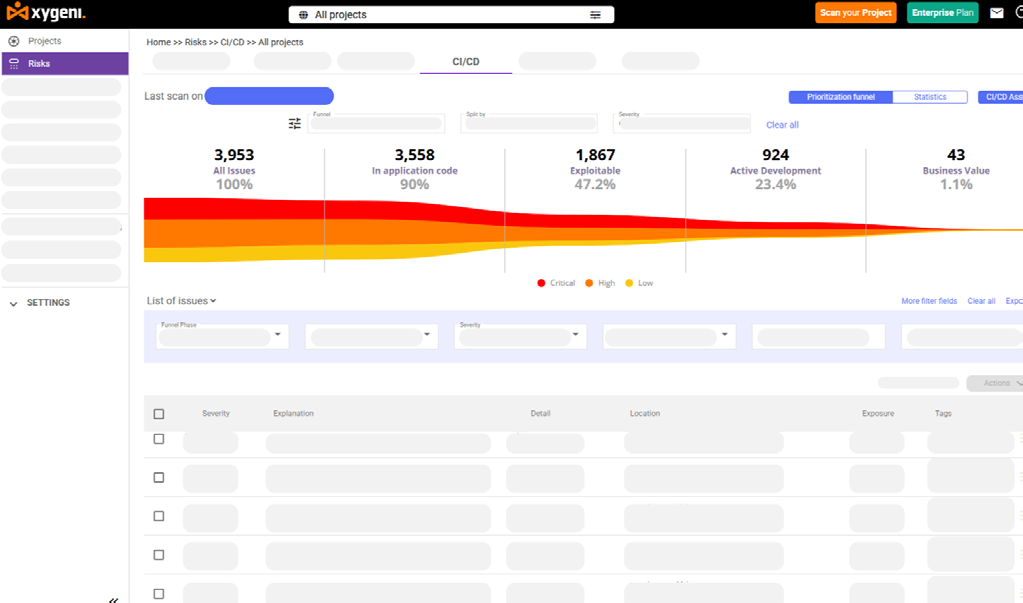Collapse sidebar with double-chevron icon
The width and height of the screenshot is (1023, 603).
[113, 599]
